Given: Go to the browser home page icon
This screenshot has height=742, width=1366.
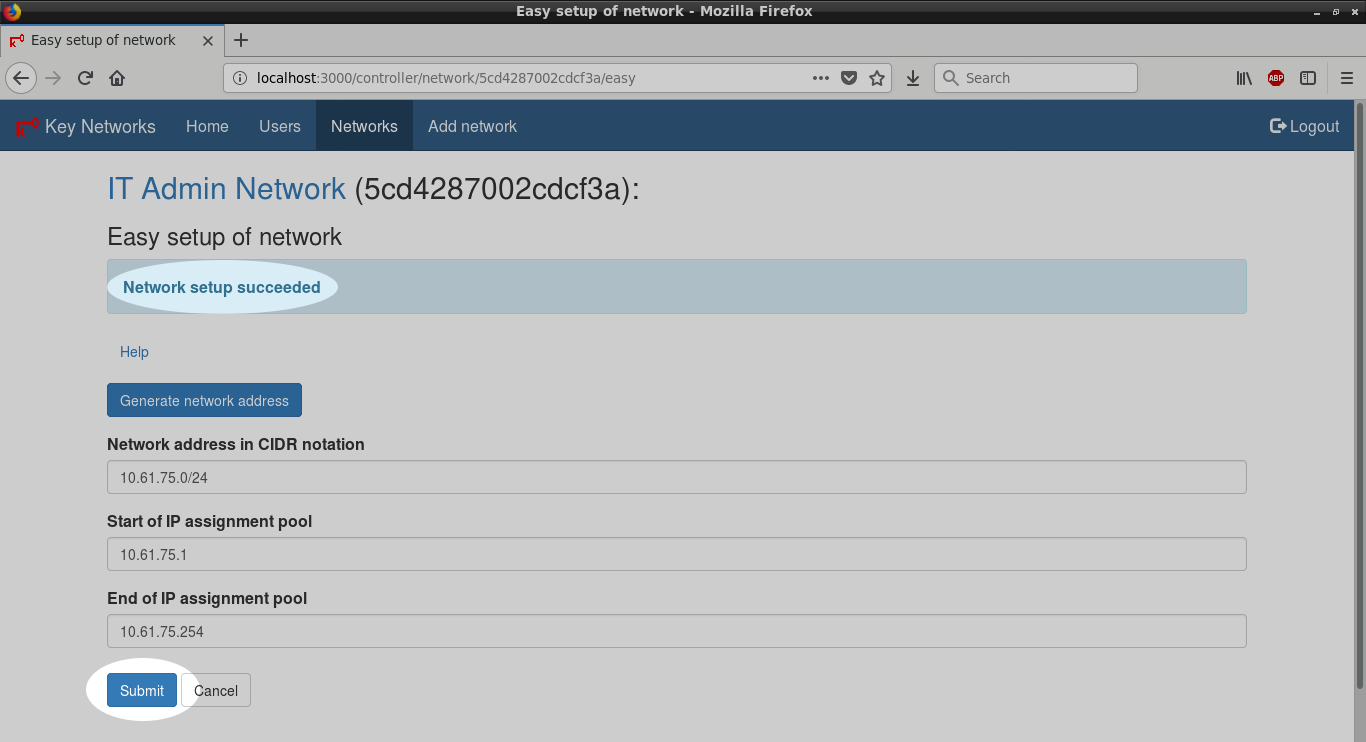Looking at the screenshot, I should click(x=117, y=78).
